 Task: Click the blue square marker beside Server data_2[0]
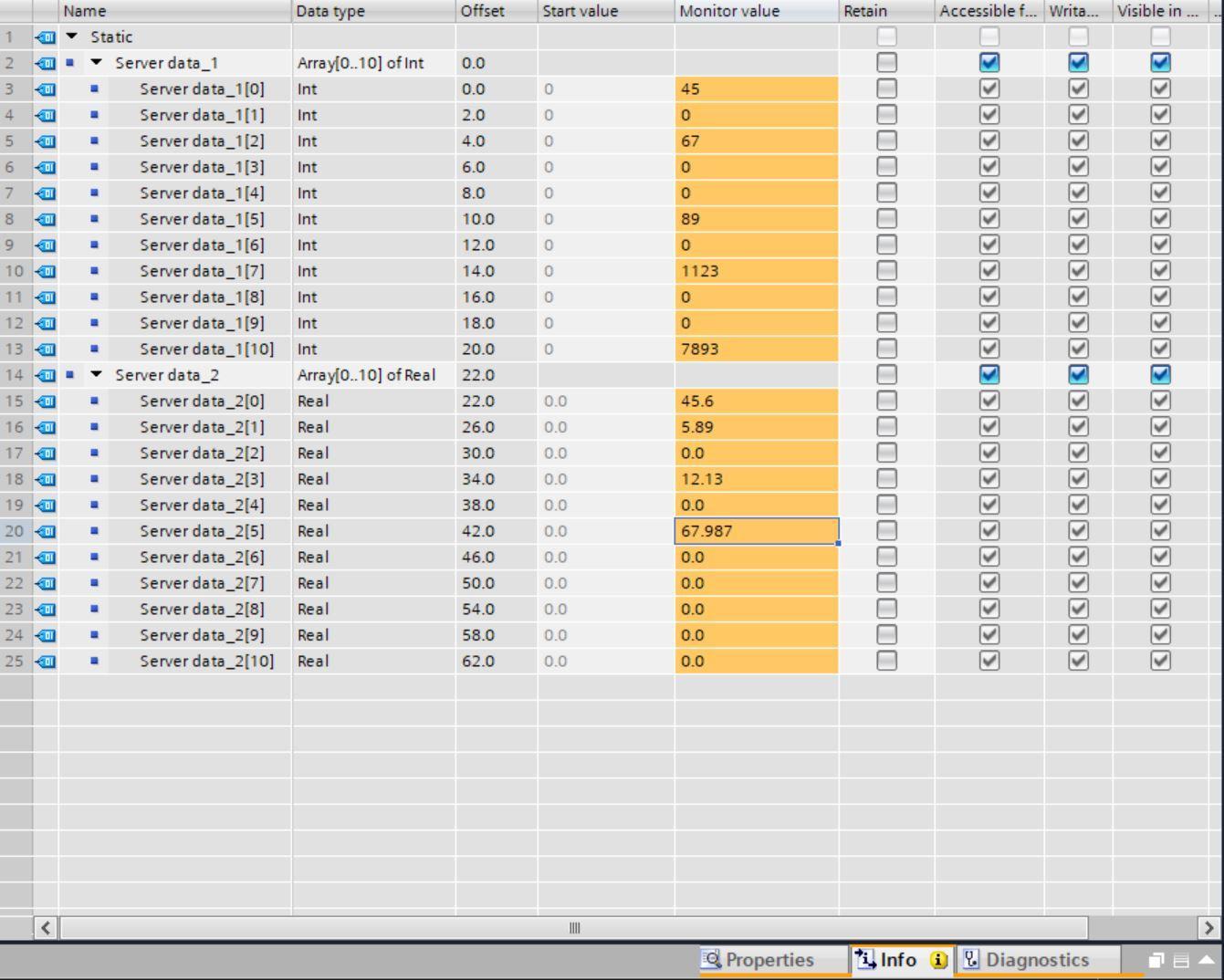click(x=94, y=401)
